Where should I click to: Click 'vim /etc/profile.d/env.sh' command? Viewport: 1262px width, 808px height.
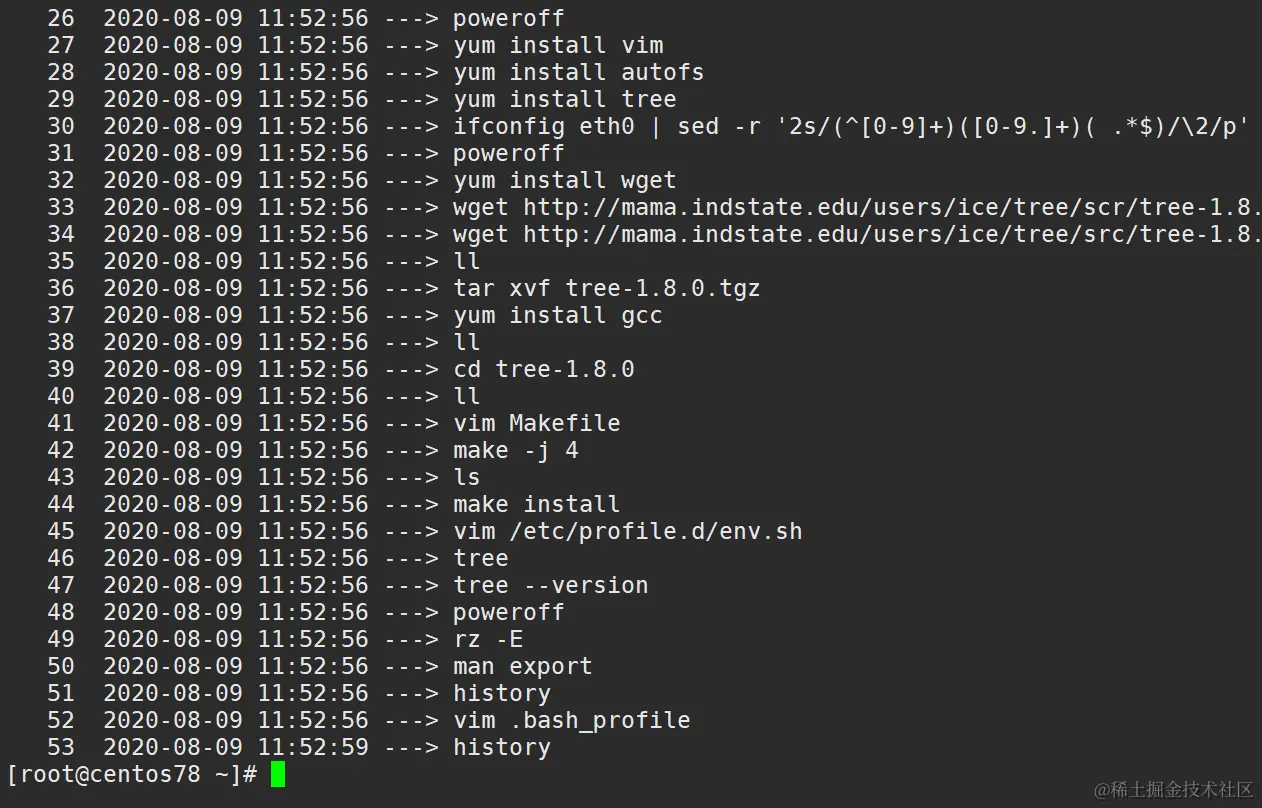[x=627, y=531]
